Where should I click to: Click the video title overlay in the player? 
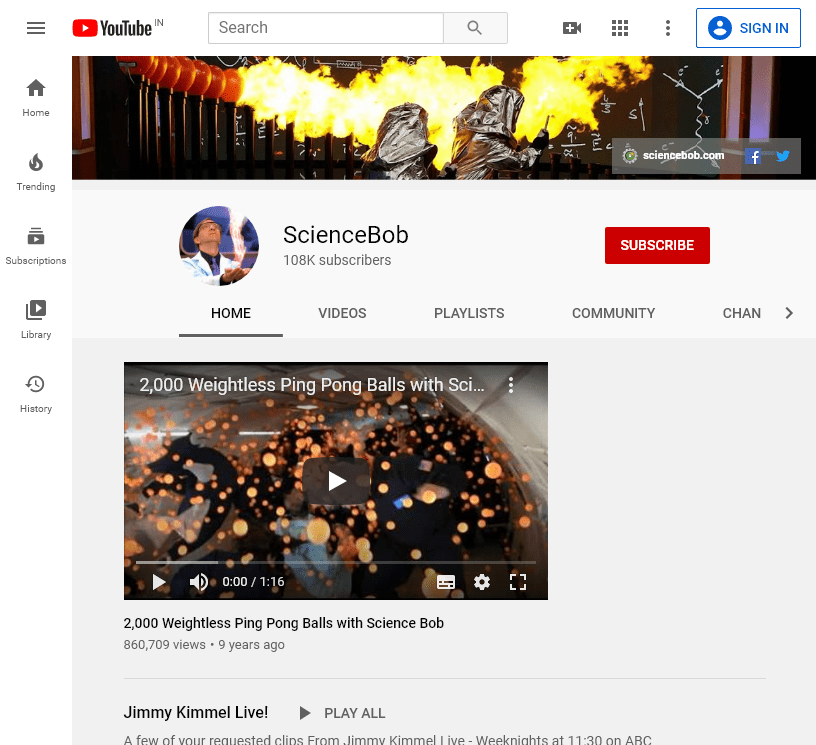pyautogui.click(x=312, y=385)
